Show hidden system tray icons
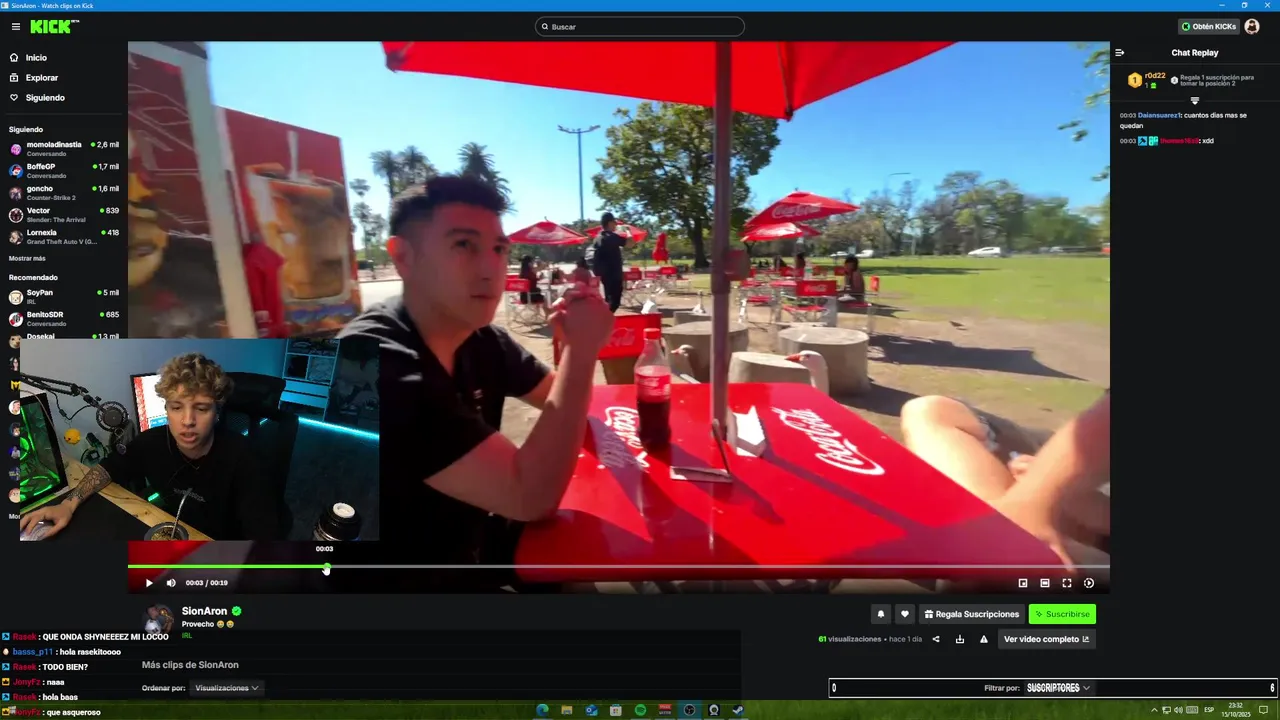Image resolution: width=1280 pixels, height=720 pixels. (x=1155, y=710)
